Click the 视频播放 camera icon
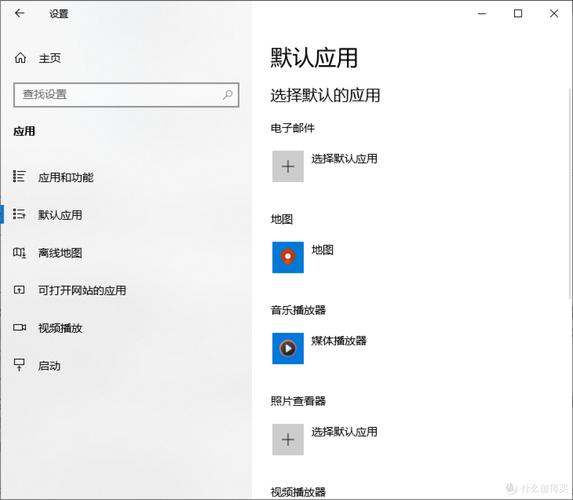The height and width of the screenshot is (500, 573). coord(19,327)
